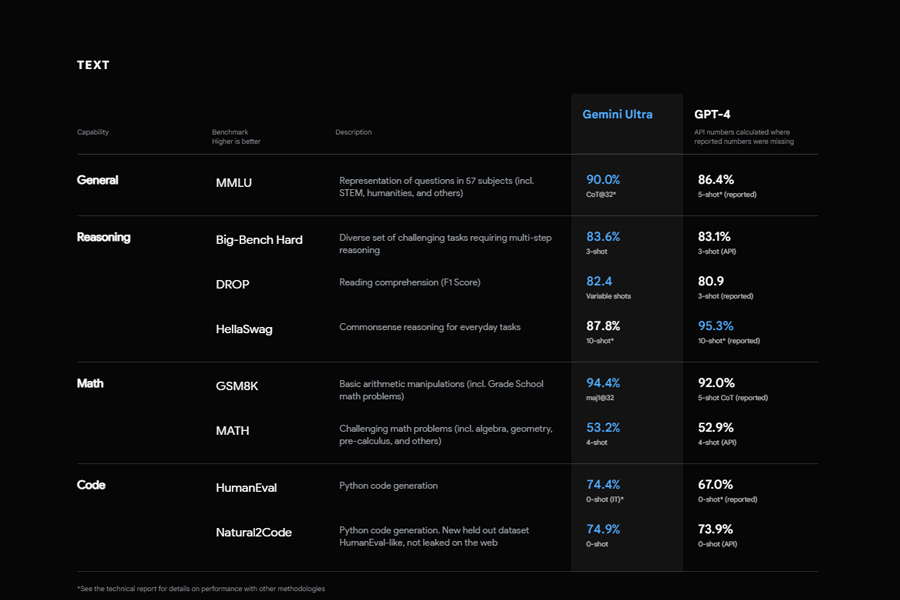
Task: Click the Math capability category
Action: (90, 383)
